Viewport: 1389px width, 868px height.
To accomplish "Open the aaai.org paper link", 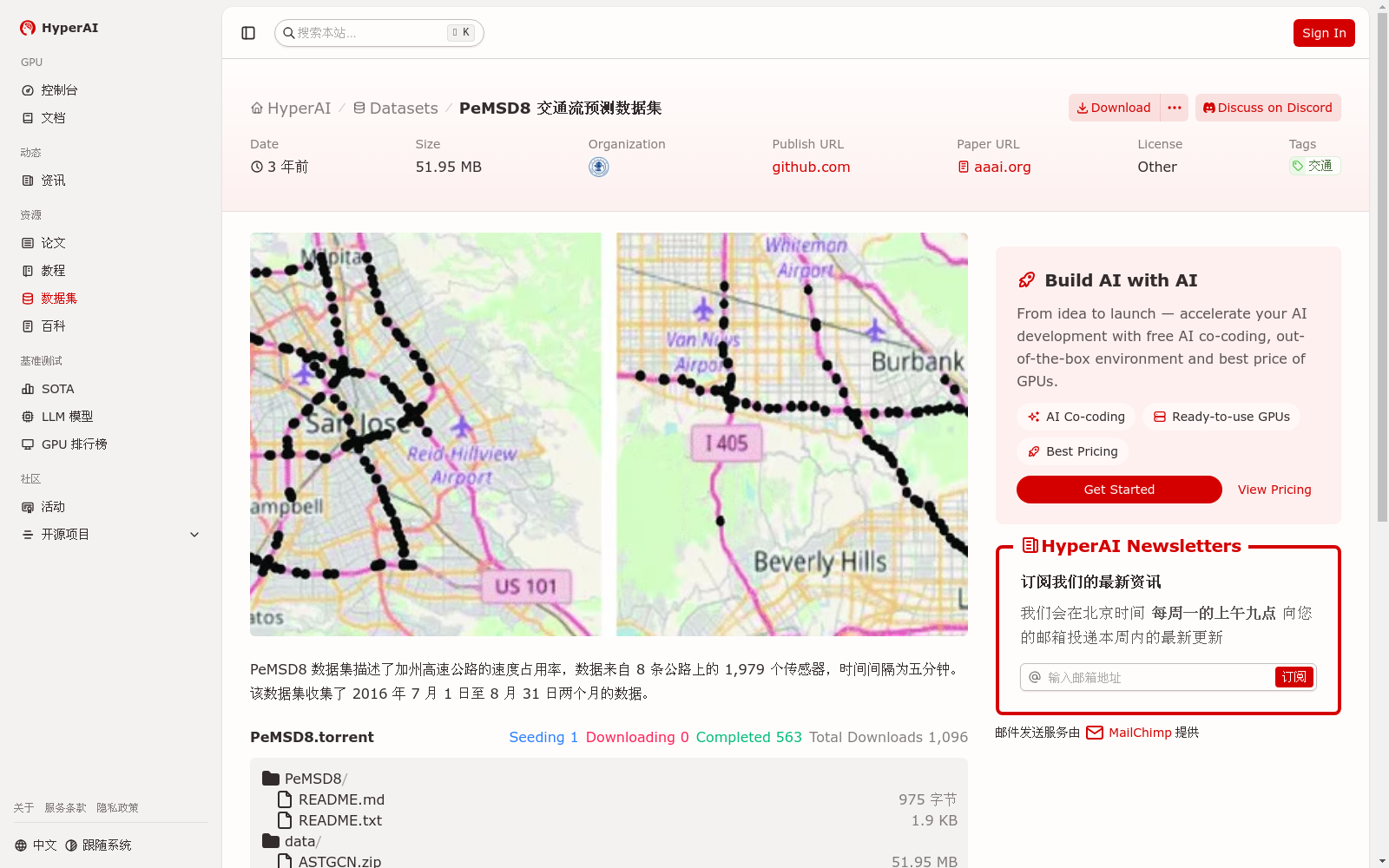I will (x=994, y=168).
